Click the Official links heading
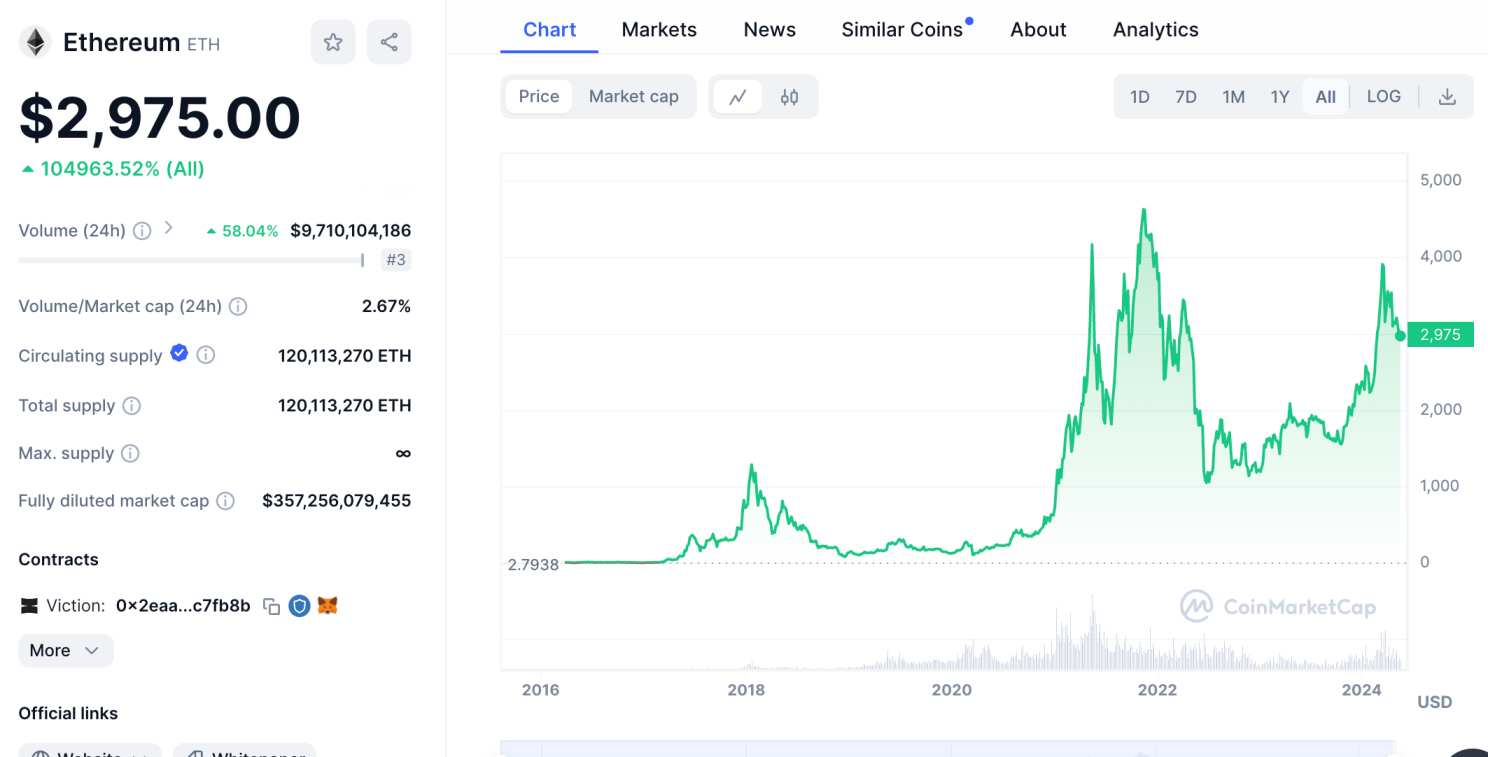The image size is (1488, 757). pos(68,714)
